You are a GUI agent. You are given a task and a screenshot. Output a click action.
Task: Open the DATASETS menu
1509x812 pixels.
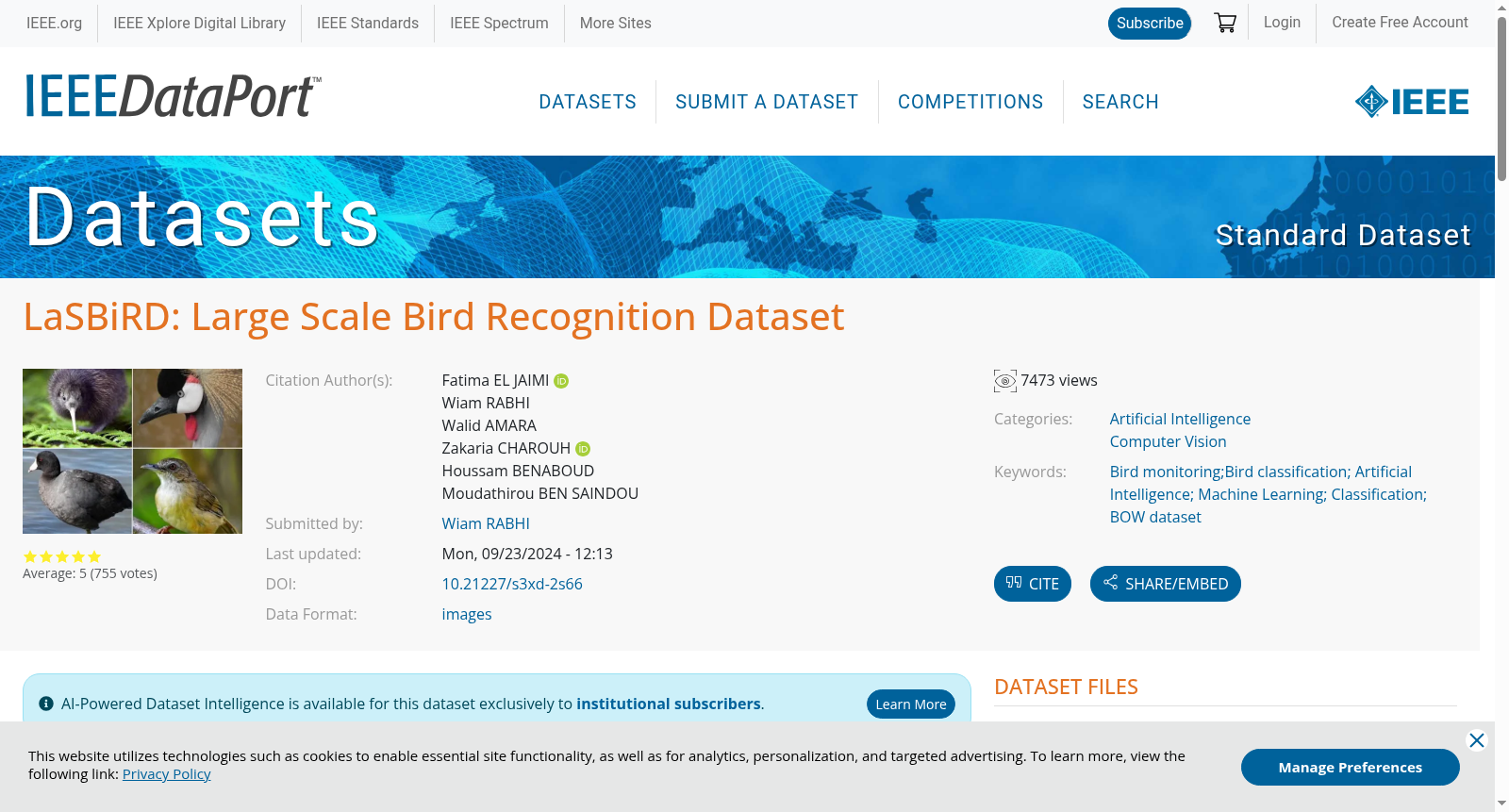(588, 102)
